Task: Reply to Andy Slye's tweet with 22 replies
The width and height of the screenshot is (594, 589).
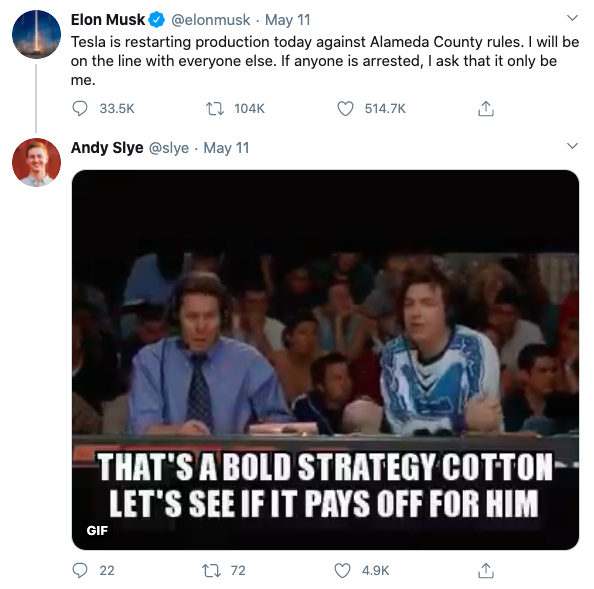Action: point(80,570)
